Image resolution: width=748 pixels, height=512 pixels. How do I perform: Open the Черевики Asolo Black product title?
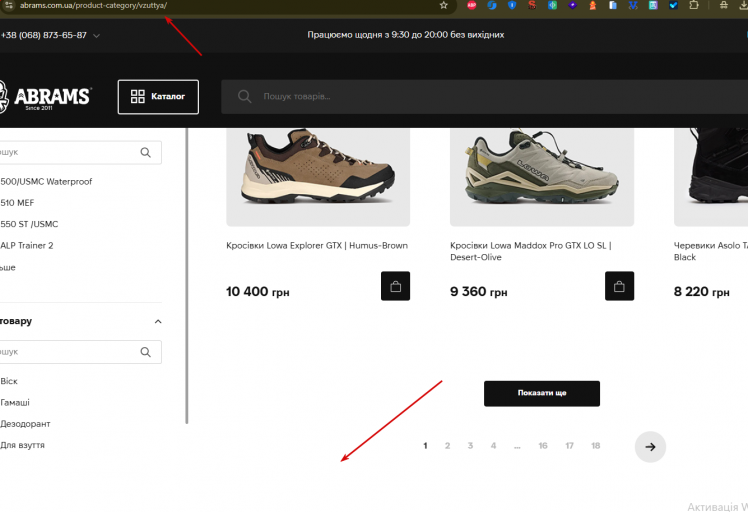point(711,251)
